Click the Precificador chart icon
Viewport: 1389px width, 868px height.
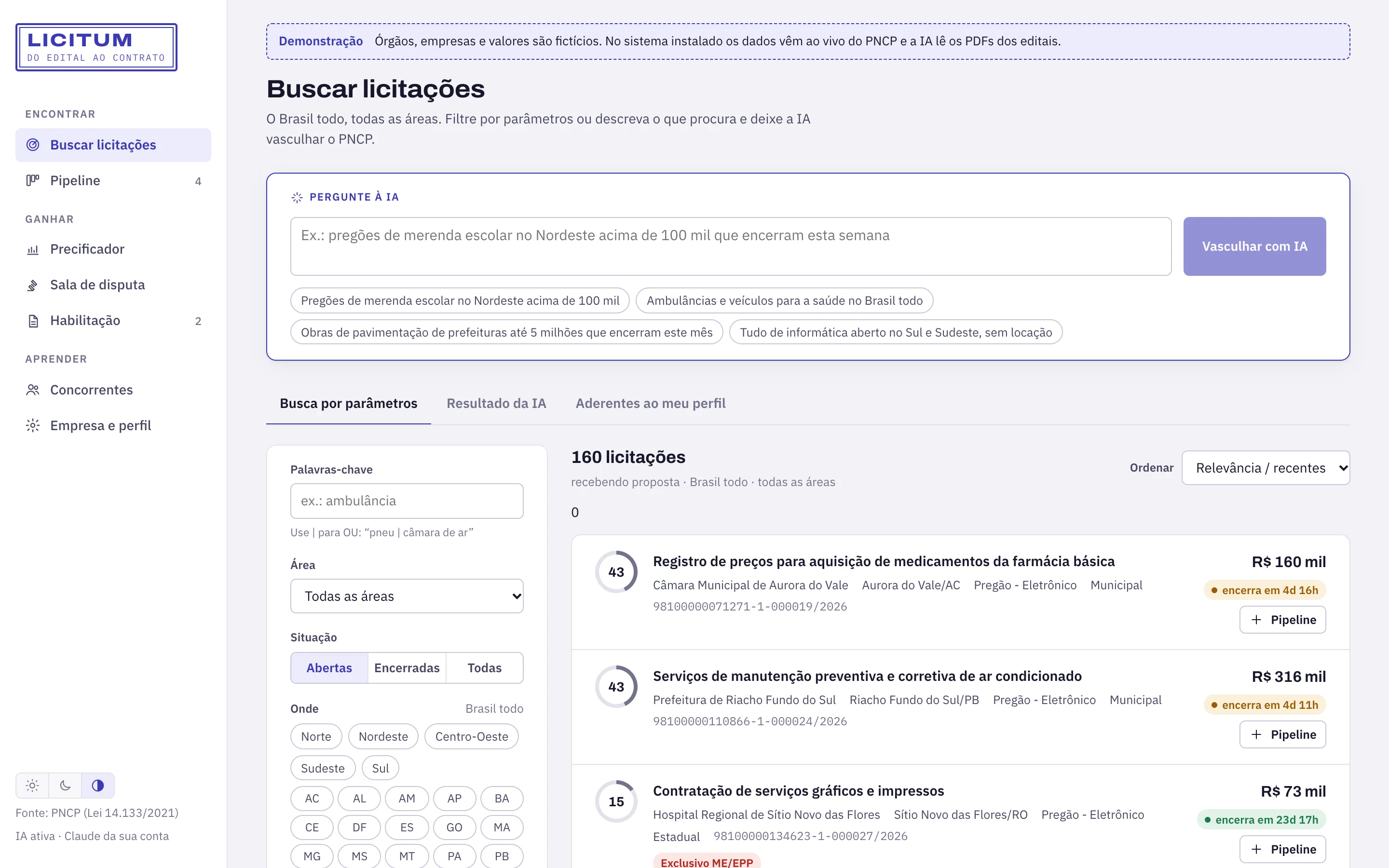(x=33, y=249)
